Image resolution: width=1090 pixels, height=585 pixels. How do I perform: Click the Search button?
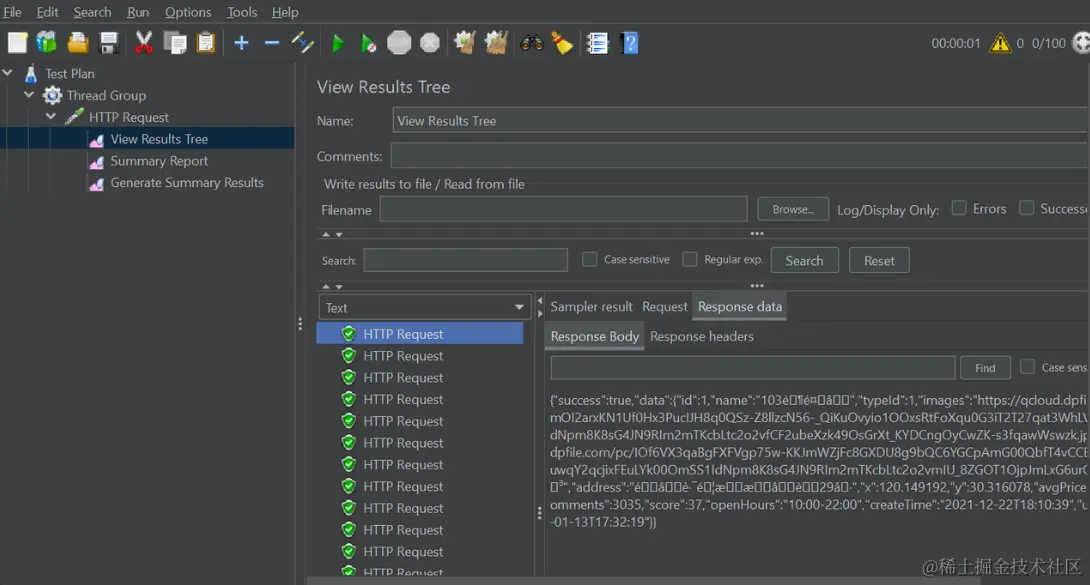point(804,261)
